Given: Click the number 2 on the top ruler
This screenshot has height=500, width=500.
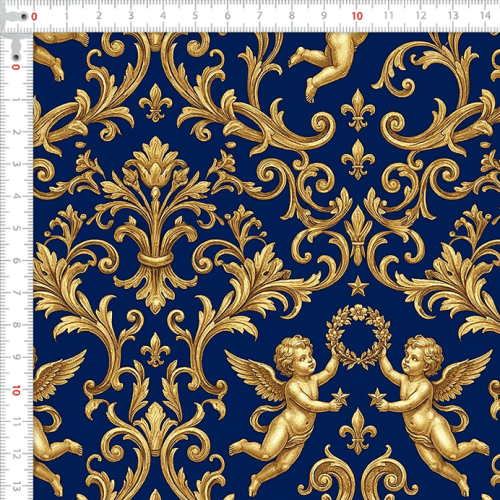Looking at the screenshot, I should click(x=99, y=16).
